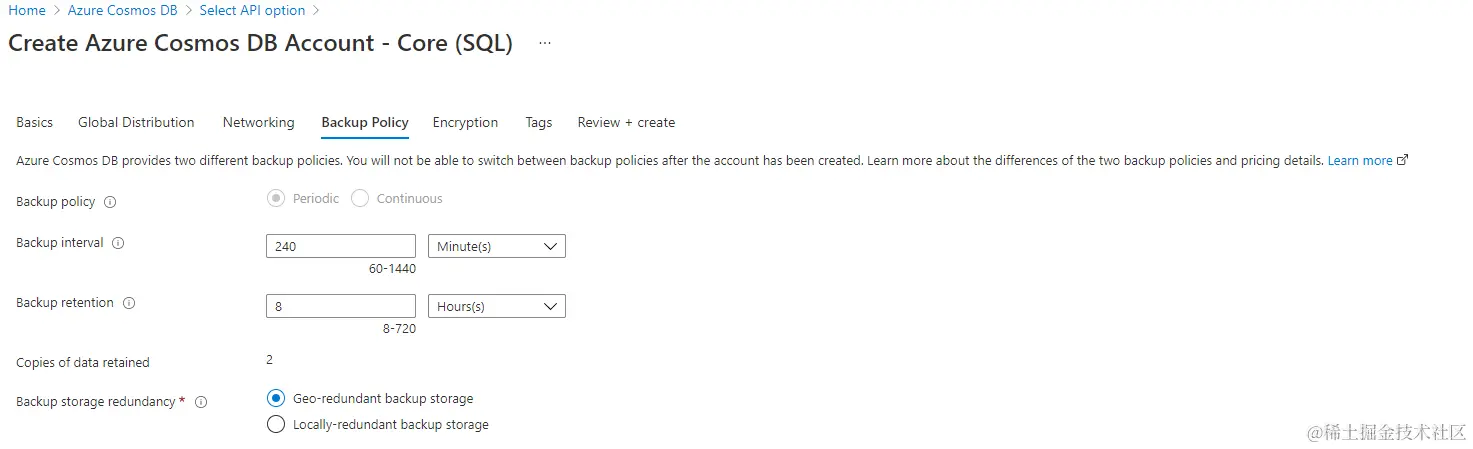Screen dimensions: 1473x449
Task: Show Backup retention info icon
Action: pos(129,303)
